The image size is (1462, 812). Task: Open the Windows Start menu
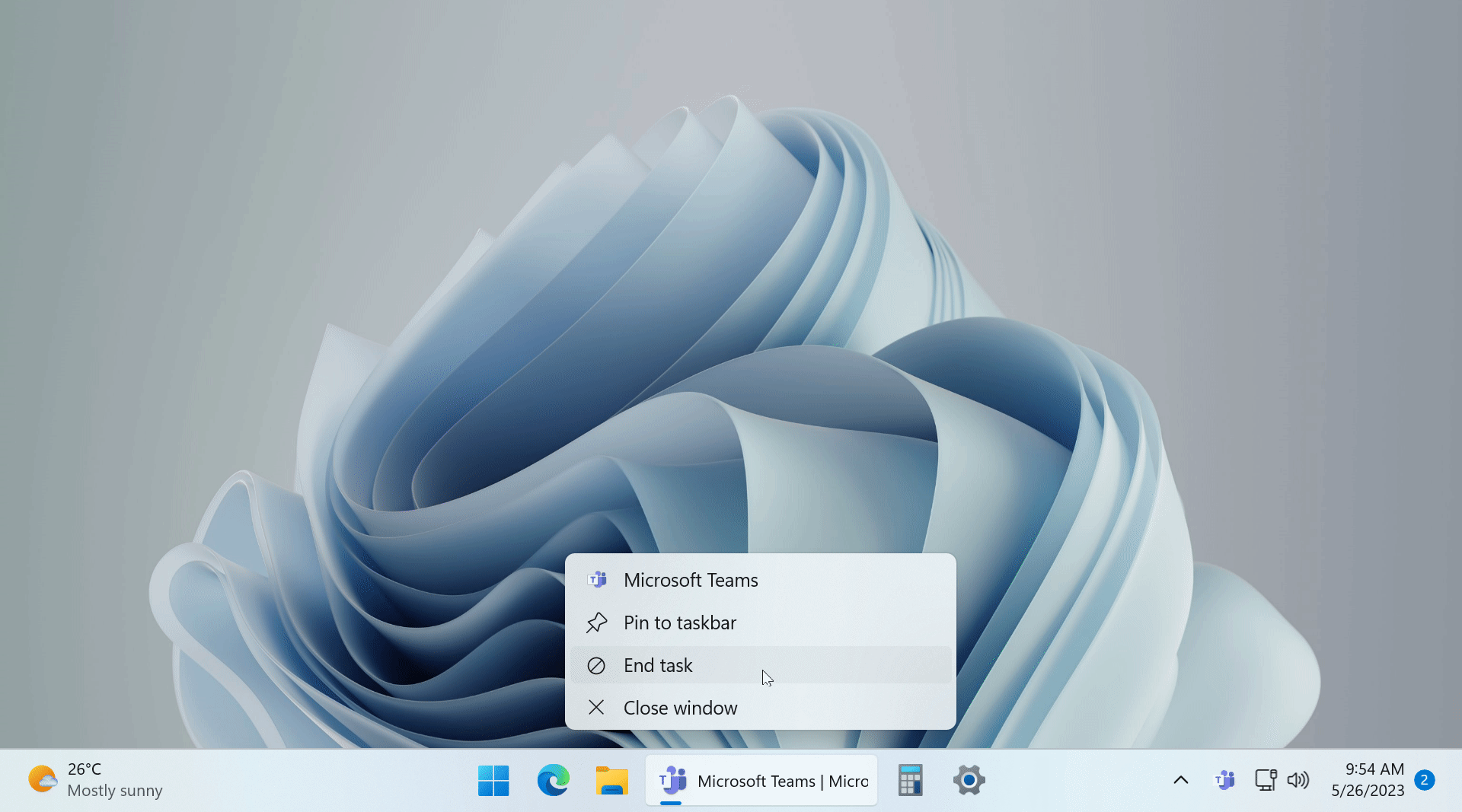493,780
